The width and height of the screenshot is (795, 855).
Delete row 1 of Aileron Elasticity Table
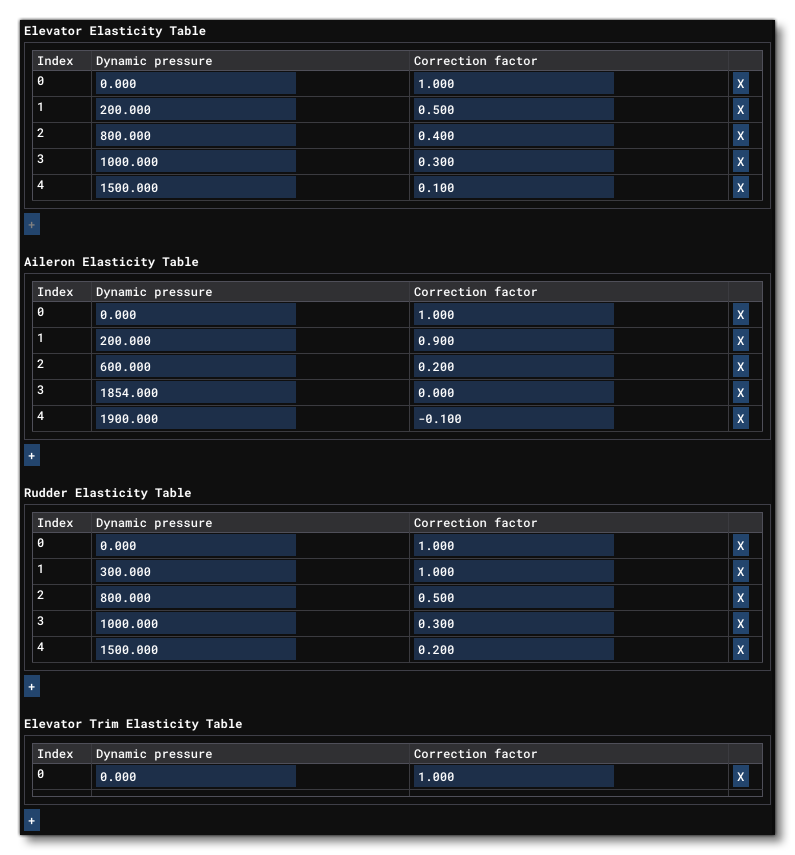(x=738, y=341)
